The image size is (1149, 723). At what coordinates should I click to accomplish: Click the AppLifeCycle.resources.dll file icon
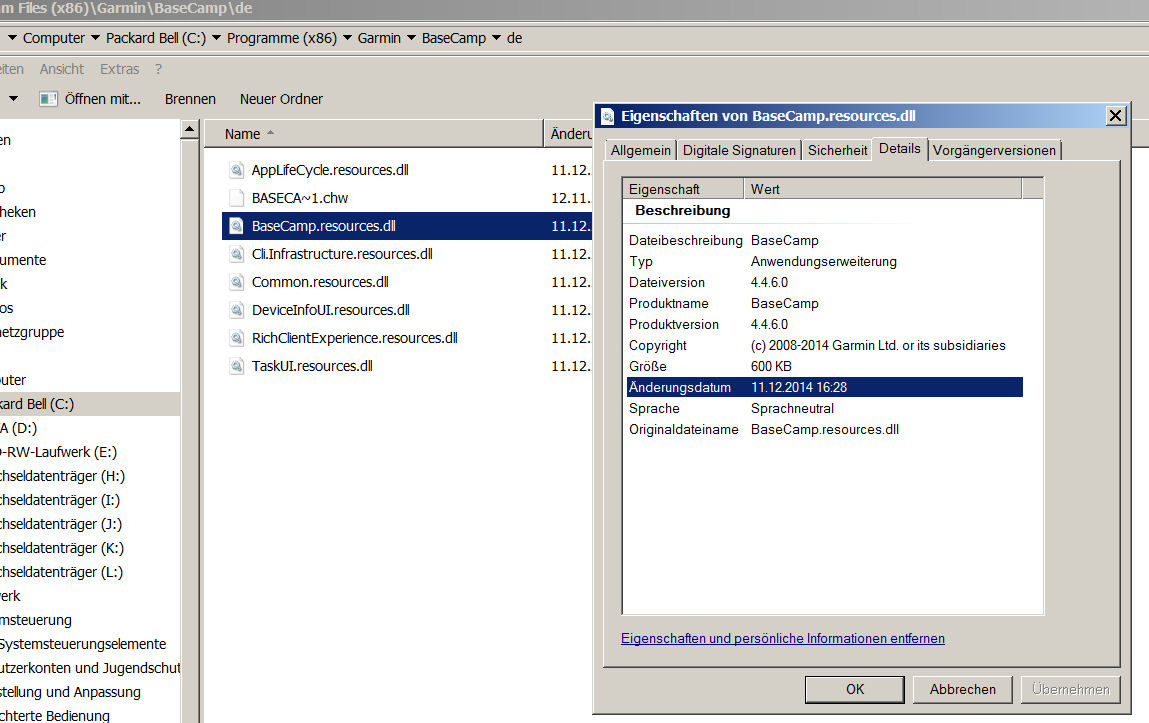click(236, 170)
